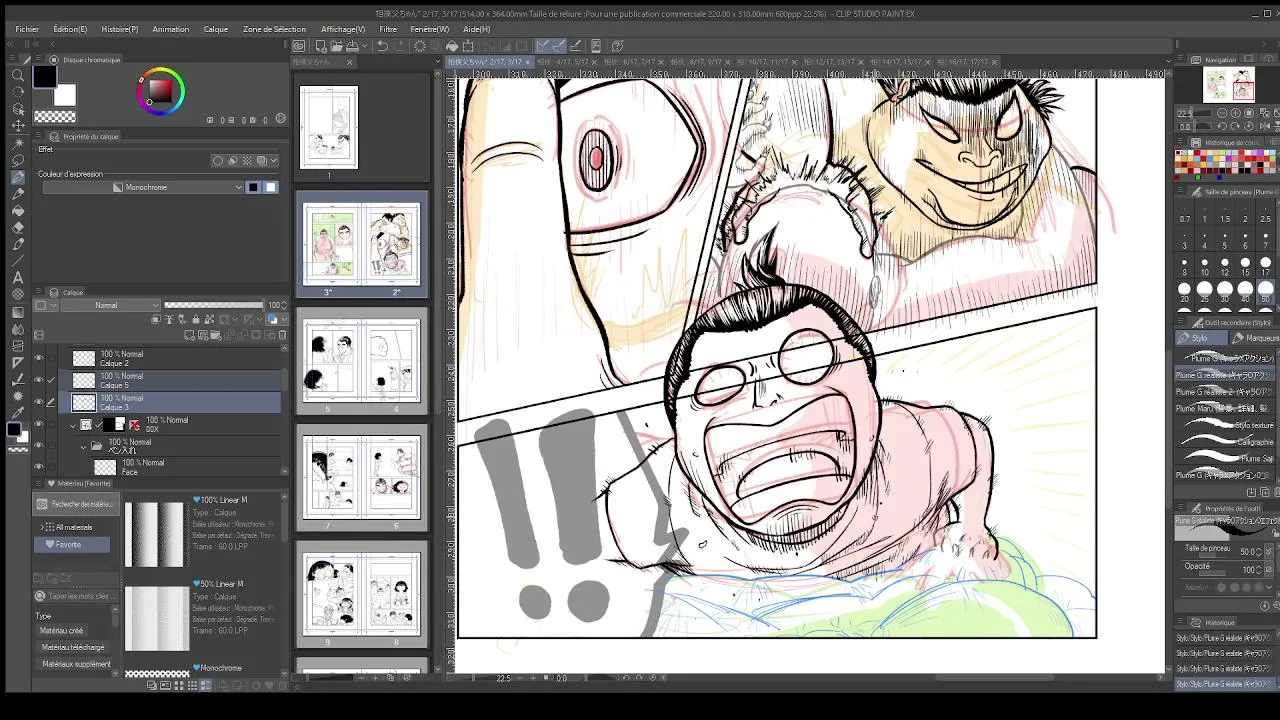Viewport: 1280px width, 720px height.
Task: Select the Favorite materials folder
Action: [x=72, y=545]
